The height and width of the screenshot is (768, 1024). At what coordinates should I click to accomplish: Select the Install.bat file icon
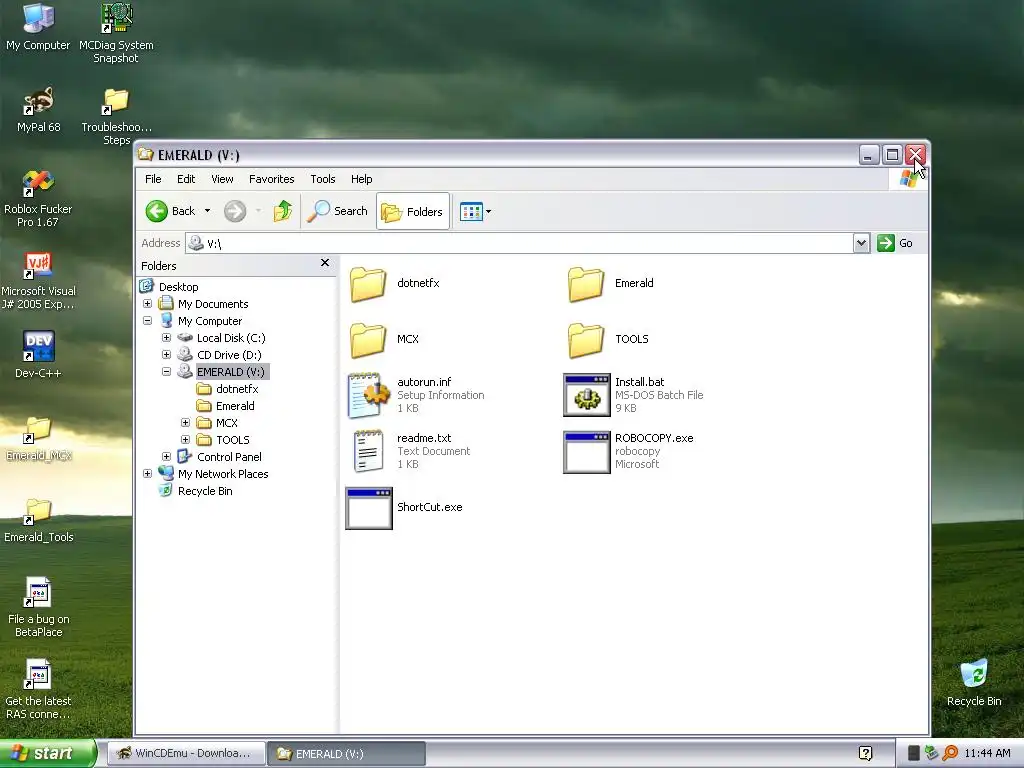click(x=586, y=395)
